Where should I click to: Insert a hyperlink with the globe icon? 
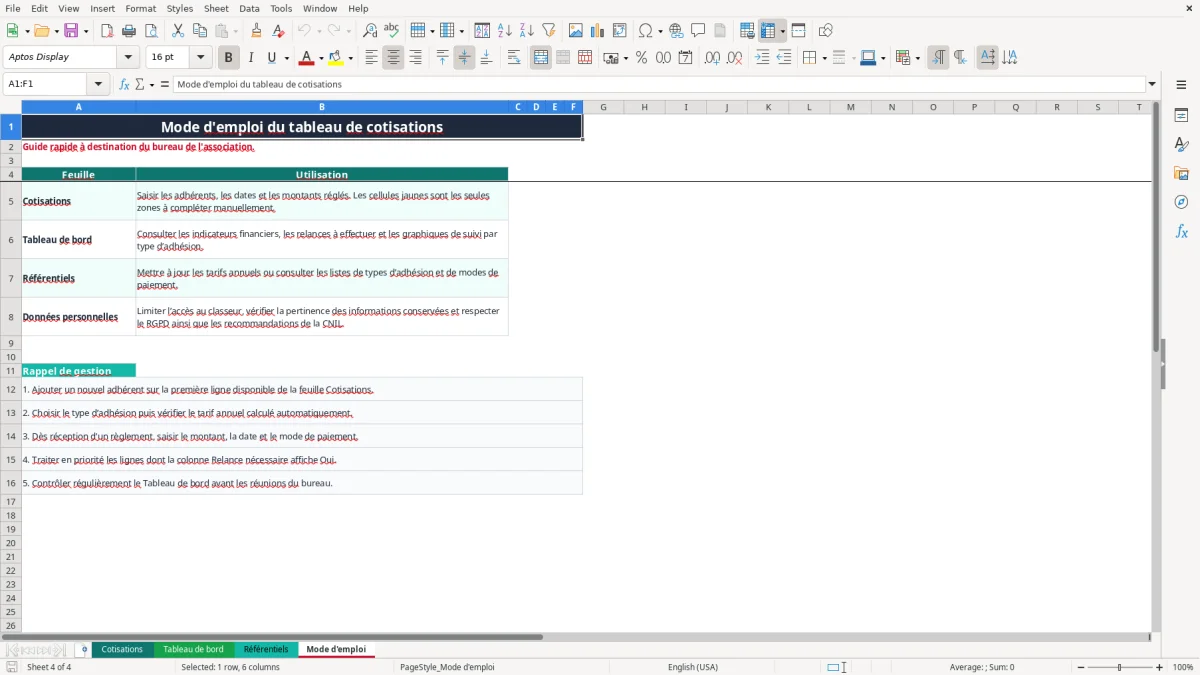(676, 31)
